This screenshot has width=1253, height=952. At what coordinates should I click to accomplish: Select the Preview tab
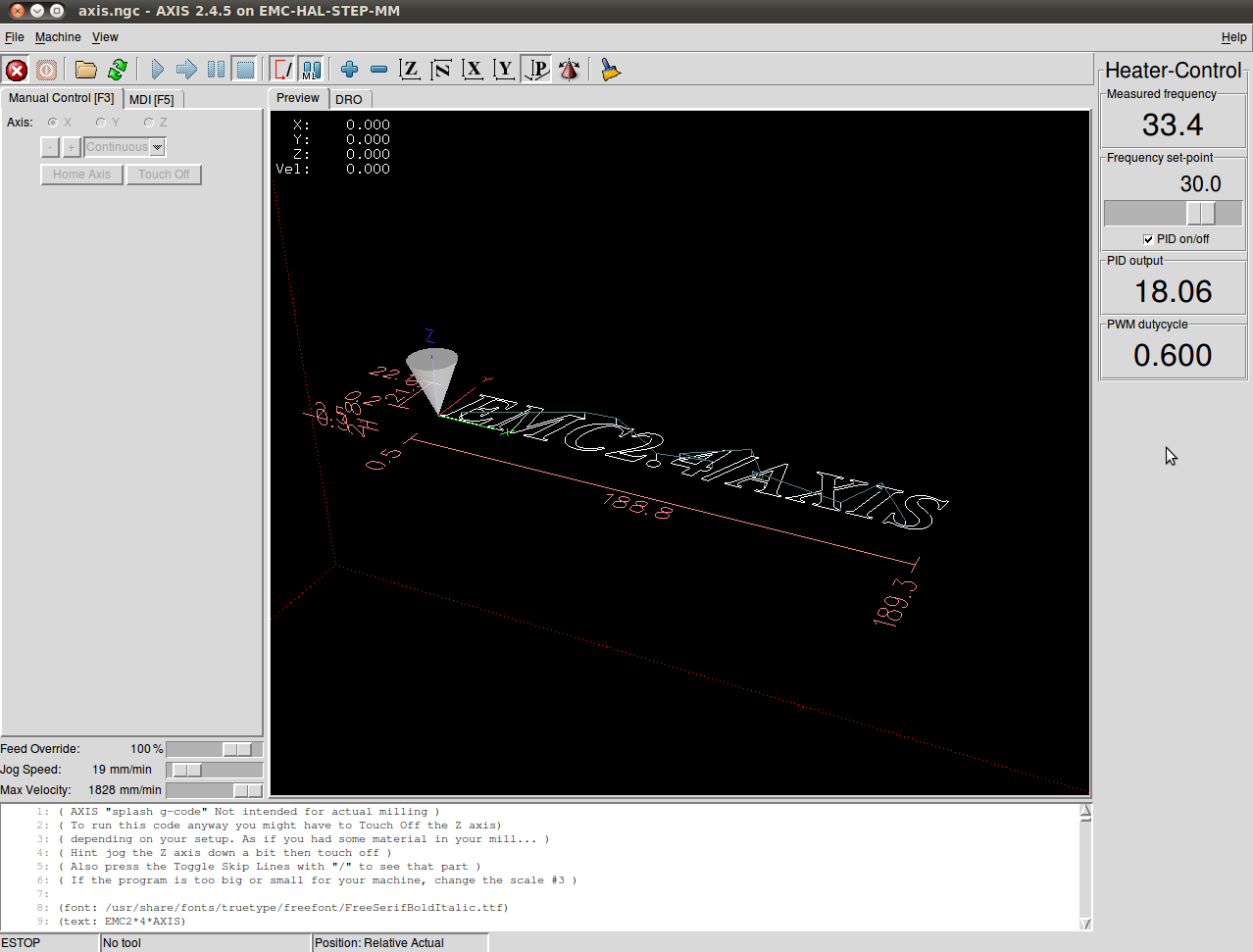pyautogui.click(x=298, y=98)
